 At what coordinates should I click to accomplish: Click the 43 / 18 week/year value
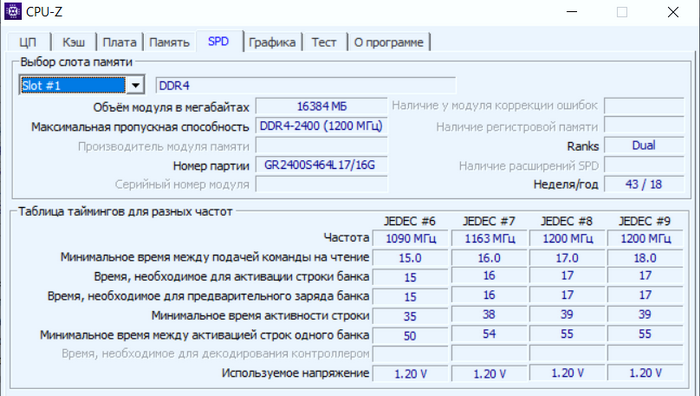[x=644, y=184]
